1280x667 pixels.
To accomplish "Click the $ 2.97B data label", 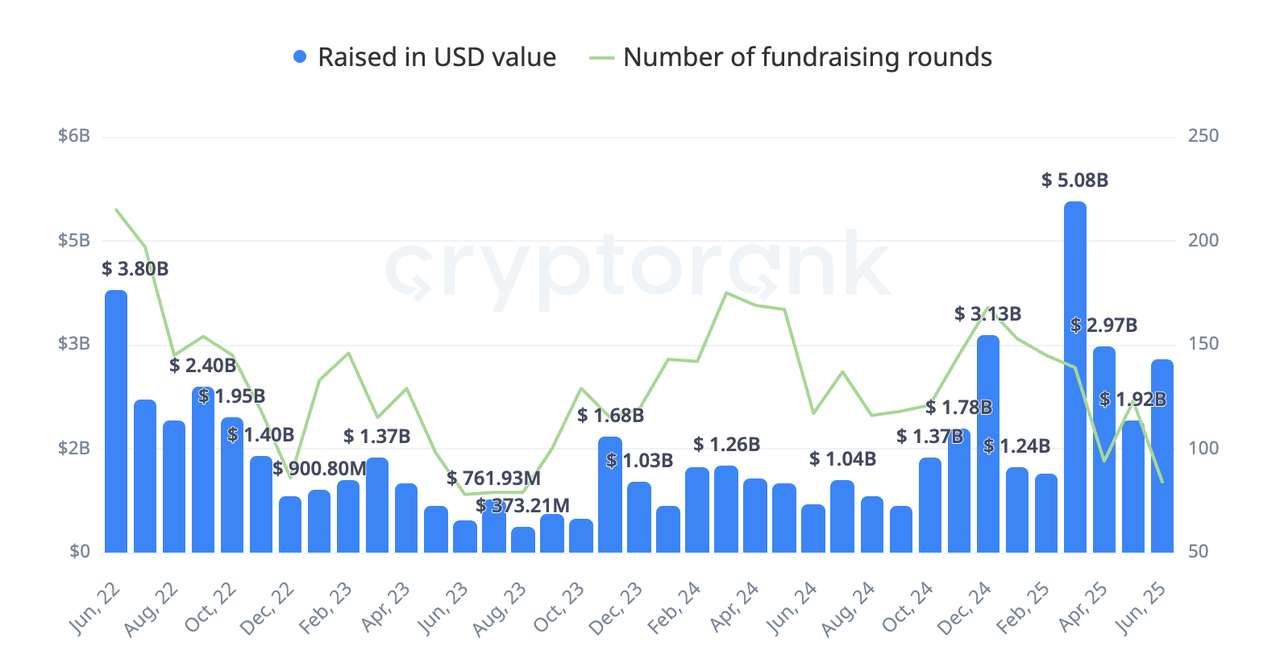I will [x=1104, y=325].
